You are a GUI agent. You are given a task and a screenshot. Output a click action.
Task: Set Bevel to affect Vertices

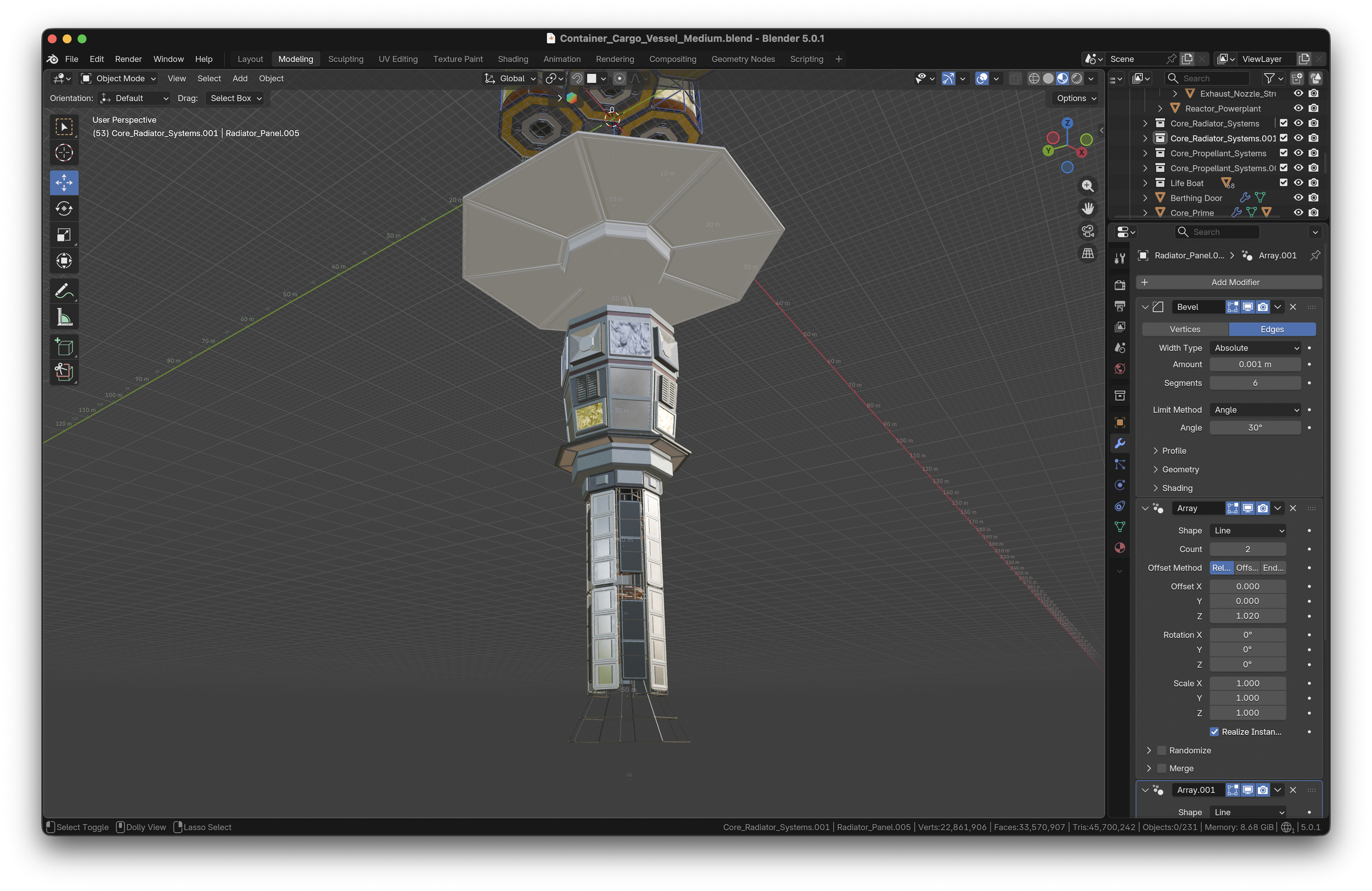tap(1185, 329)
